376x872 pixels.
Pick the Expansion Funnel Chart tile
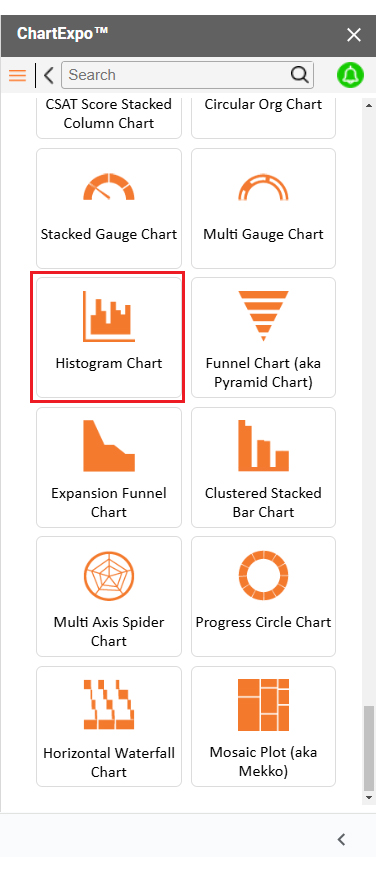(109, 467)
